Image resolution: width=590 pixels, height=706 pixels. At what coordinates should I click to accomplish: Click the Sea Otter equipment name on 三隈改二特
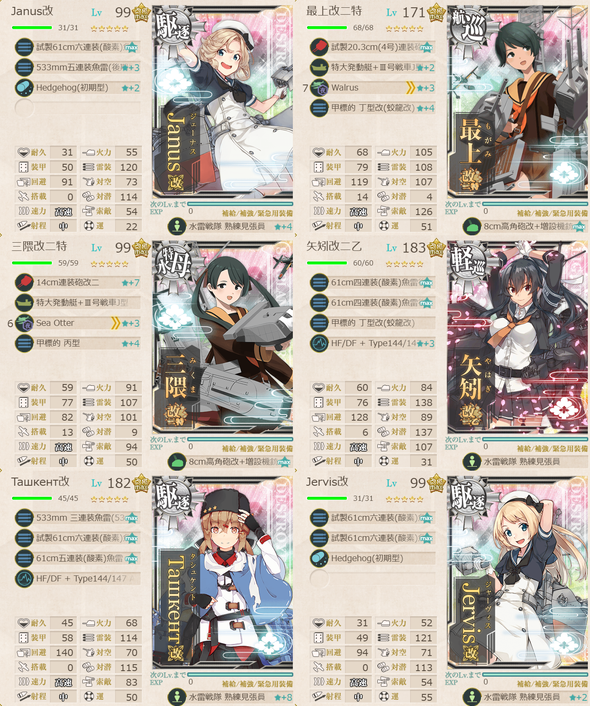tap(55, 323)
